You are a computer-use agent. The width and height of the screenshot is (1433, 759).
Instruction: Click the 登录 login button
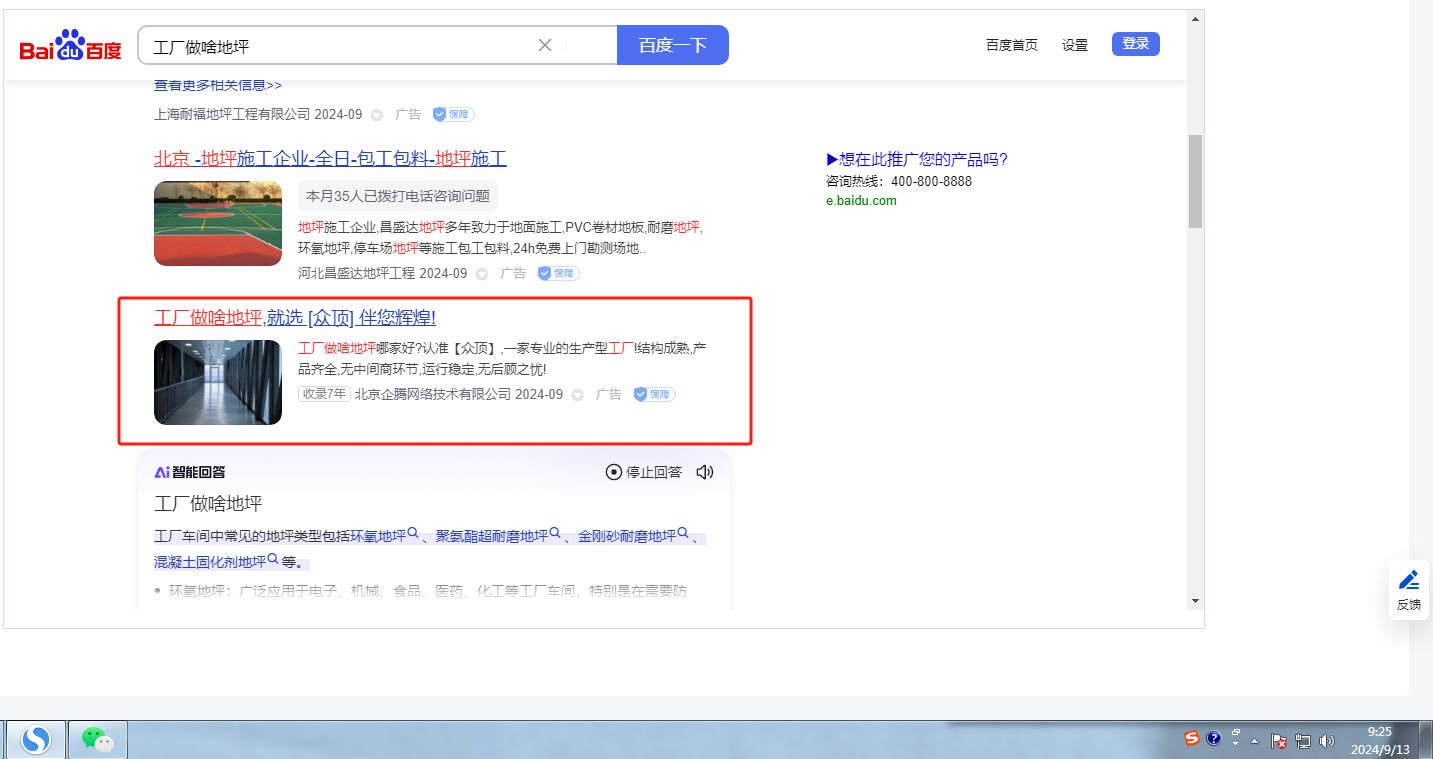1136,44
